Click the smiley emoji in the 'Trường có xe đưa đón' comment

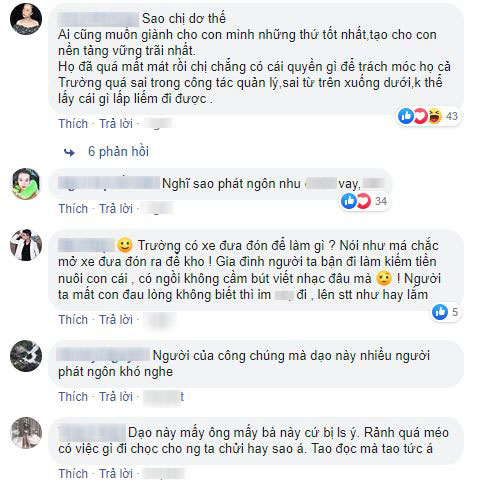pos(125,245)
